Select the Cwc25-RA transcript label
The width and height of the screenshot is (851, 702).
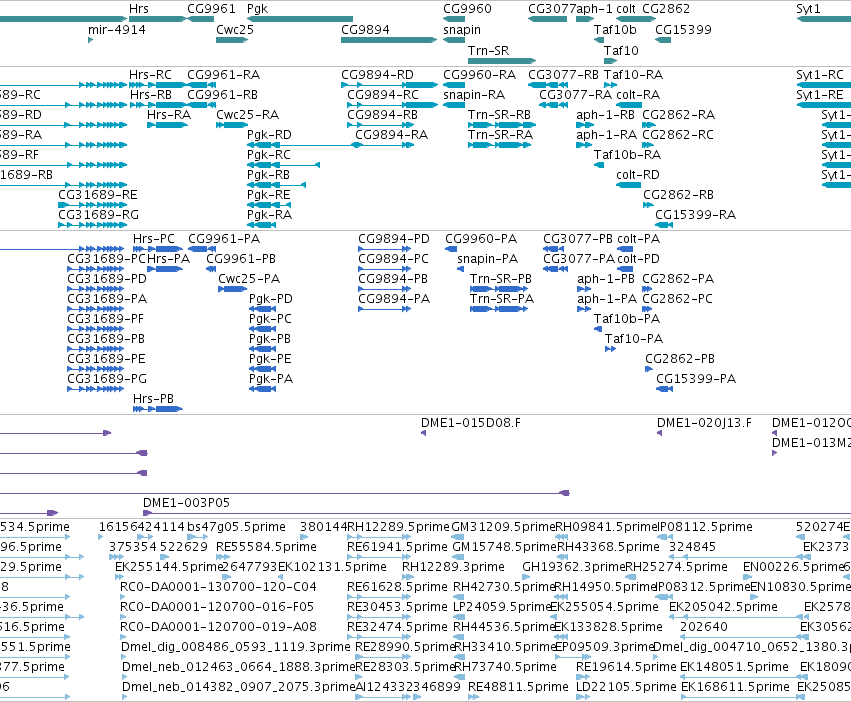pyautogui.click(x=247, y=115)
